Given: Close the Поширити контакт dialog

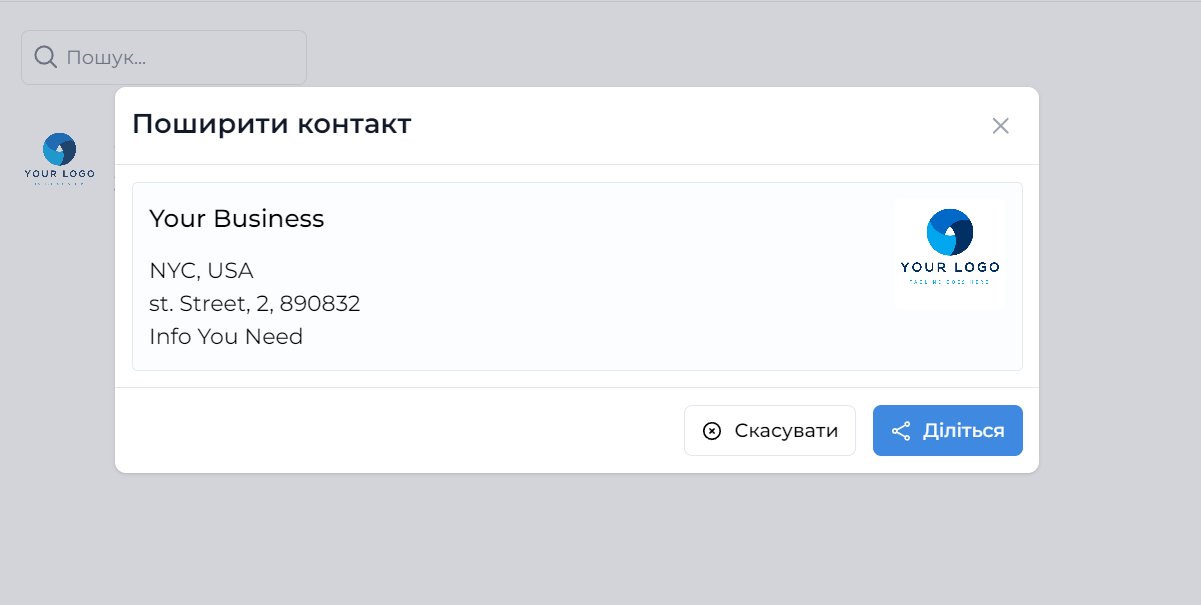Looking at the screenshot, I should (x=1000, y=126).
